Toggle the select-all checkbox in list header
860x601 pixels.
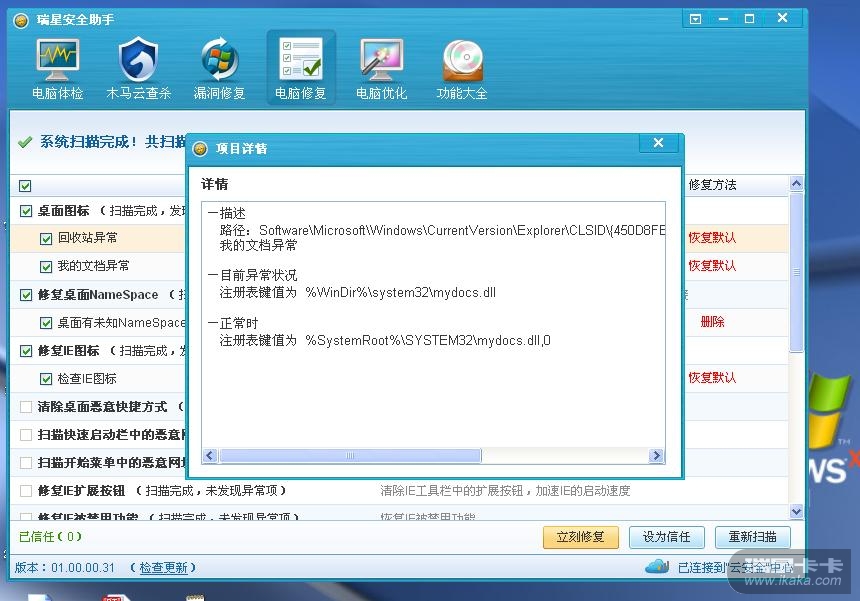[25, 186]
